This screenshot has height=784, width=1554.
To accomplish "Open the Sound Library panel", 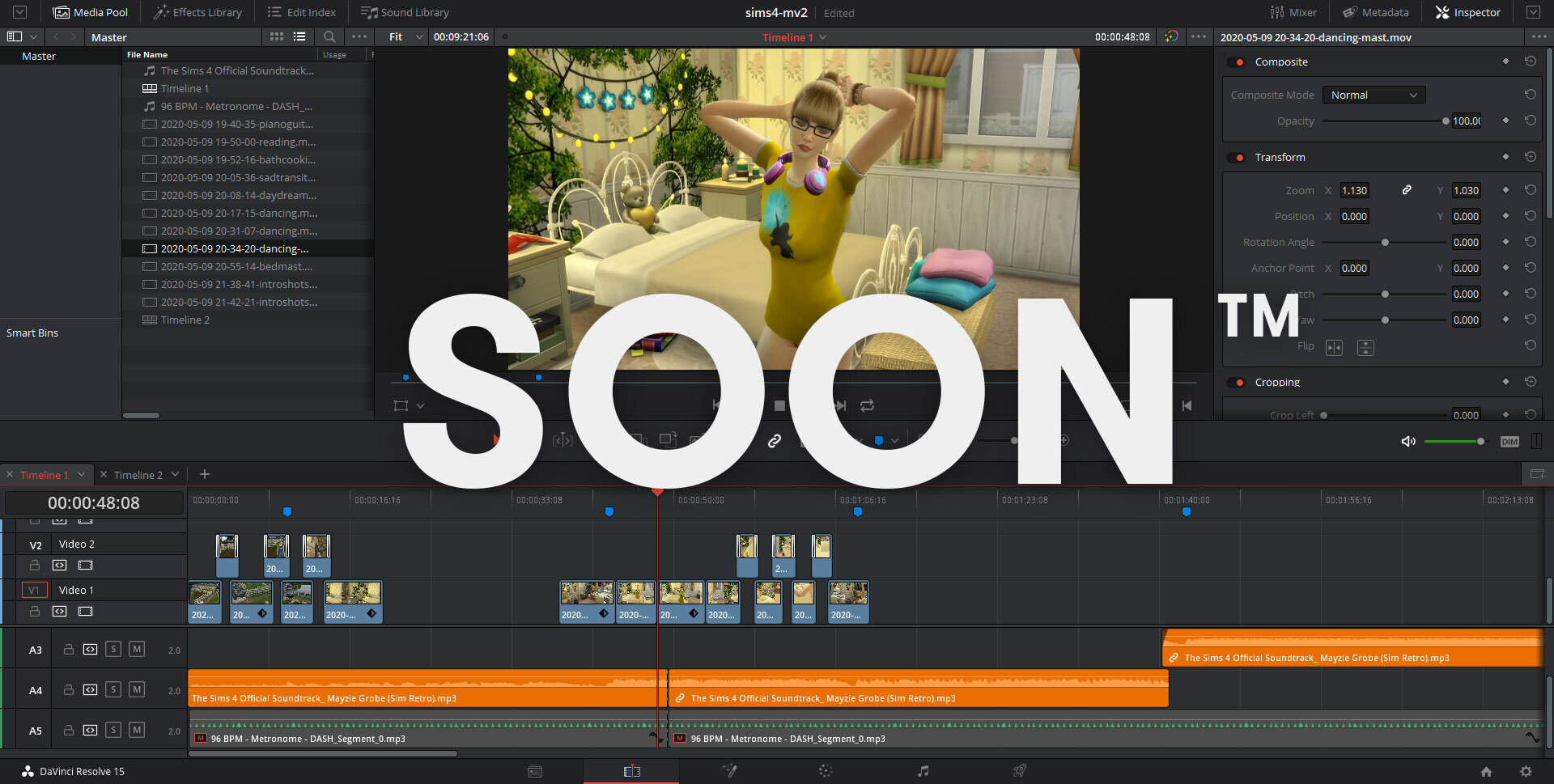I will (405, 12).
